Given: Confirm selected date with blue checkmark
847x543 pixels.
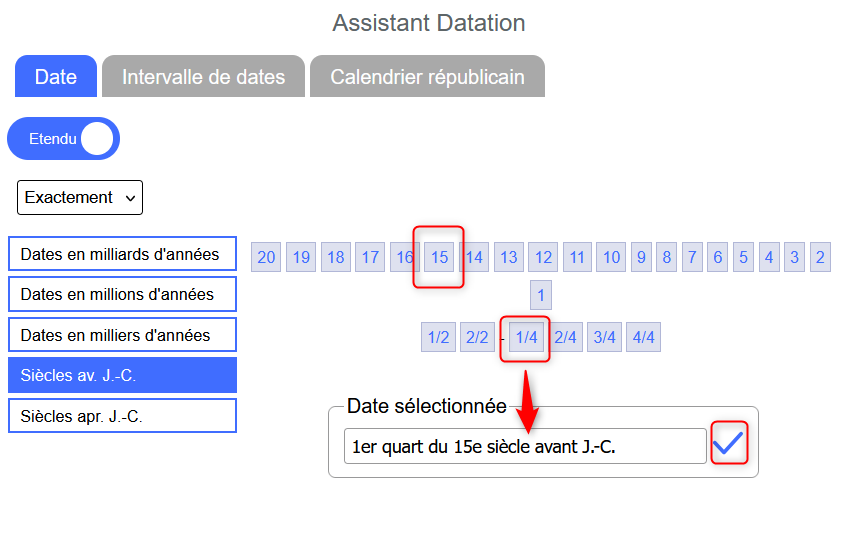Looking at the screenshot, I should (728, 444).
